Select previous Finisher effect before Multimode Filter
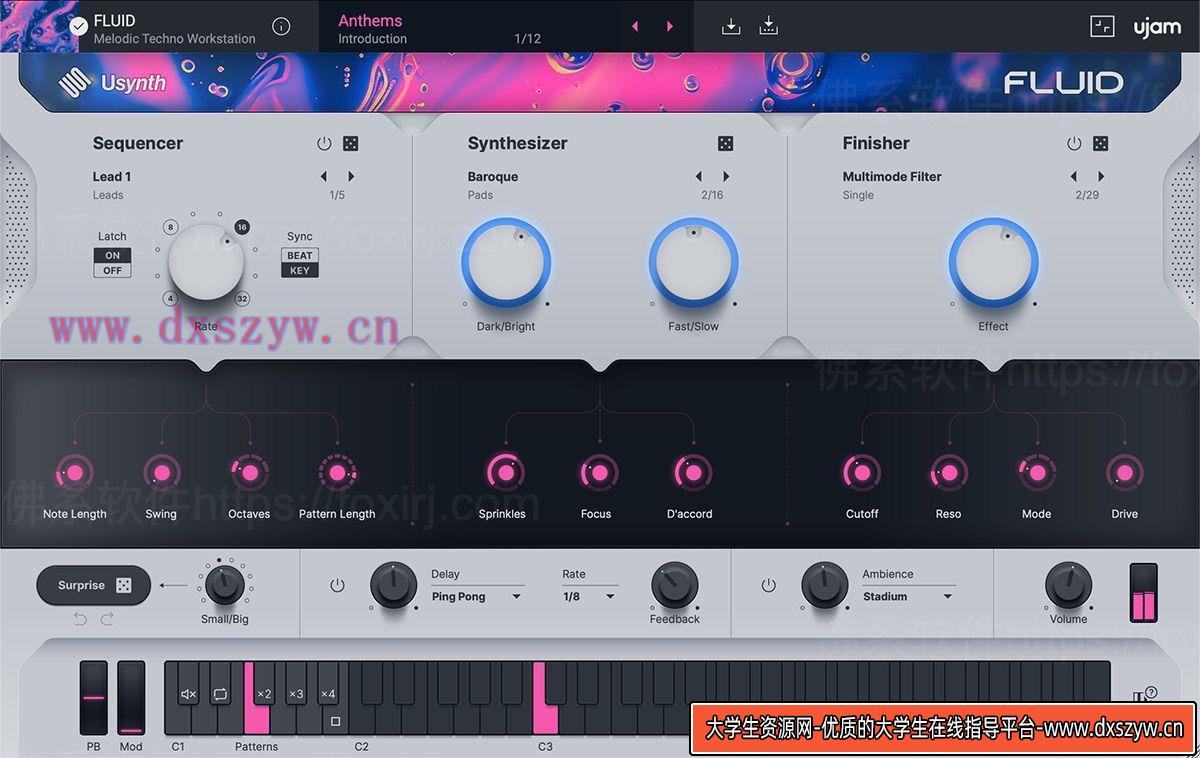This screenshot has height=758, width=1200. [x=1073, y=177]
